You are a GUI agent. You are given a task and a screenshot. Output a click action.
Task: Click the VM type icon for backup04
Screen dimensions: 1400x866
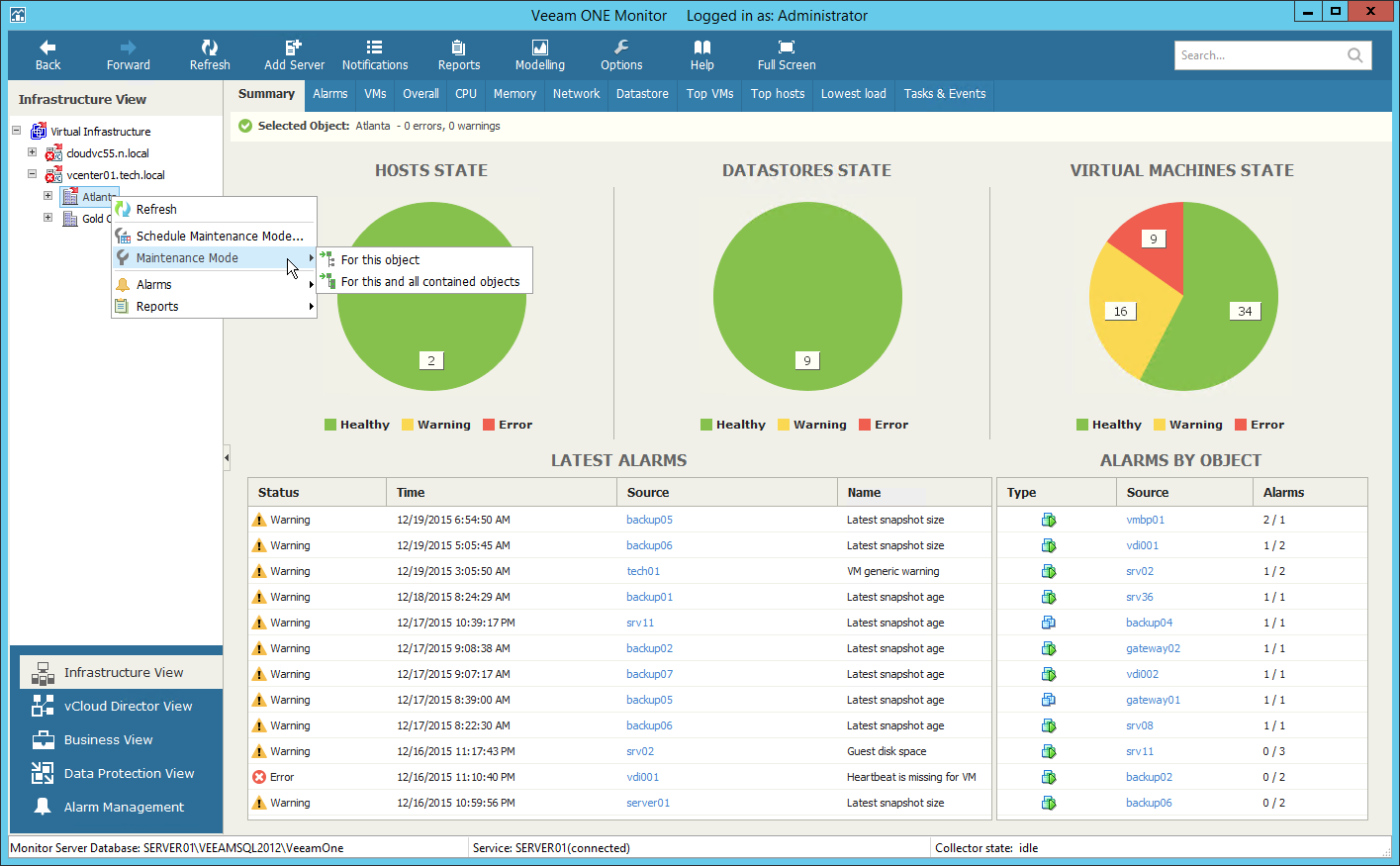(x=1049, y=623)
